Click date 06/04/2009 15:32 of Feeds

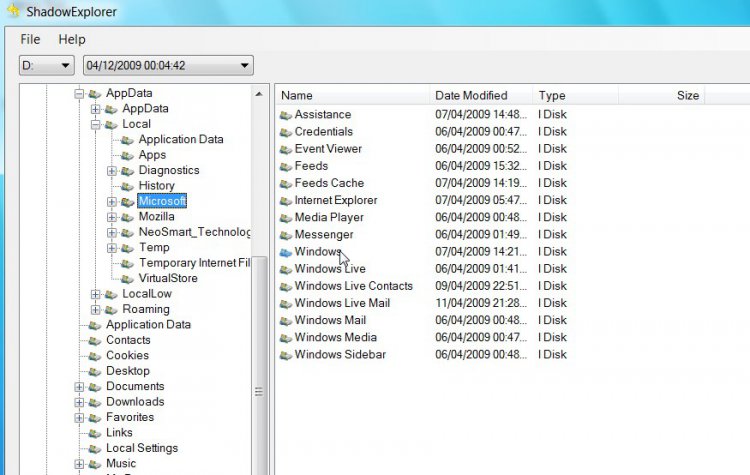481,166
